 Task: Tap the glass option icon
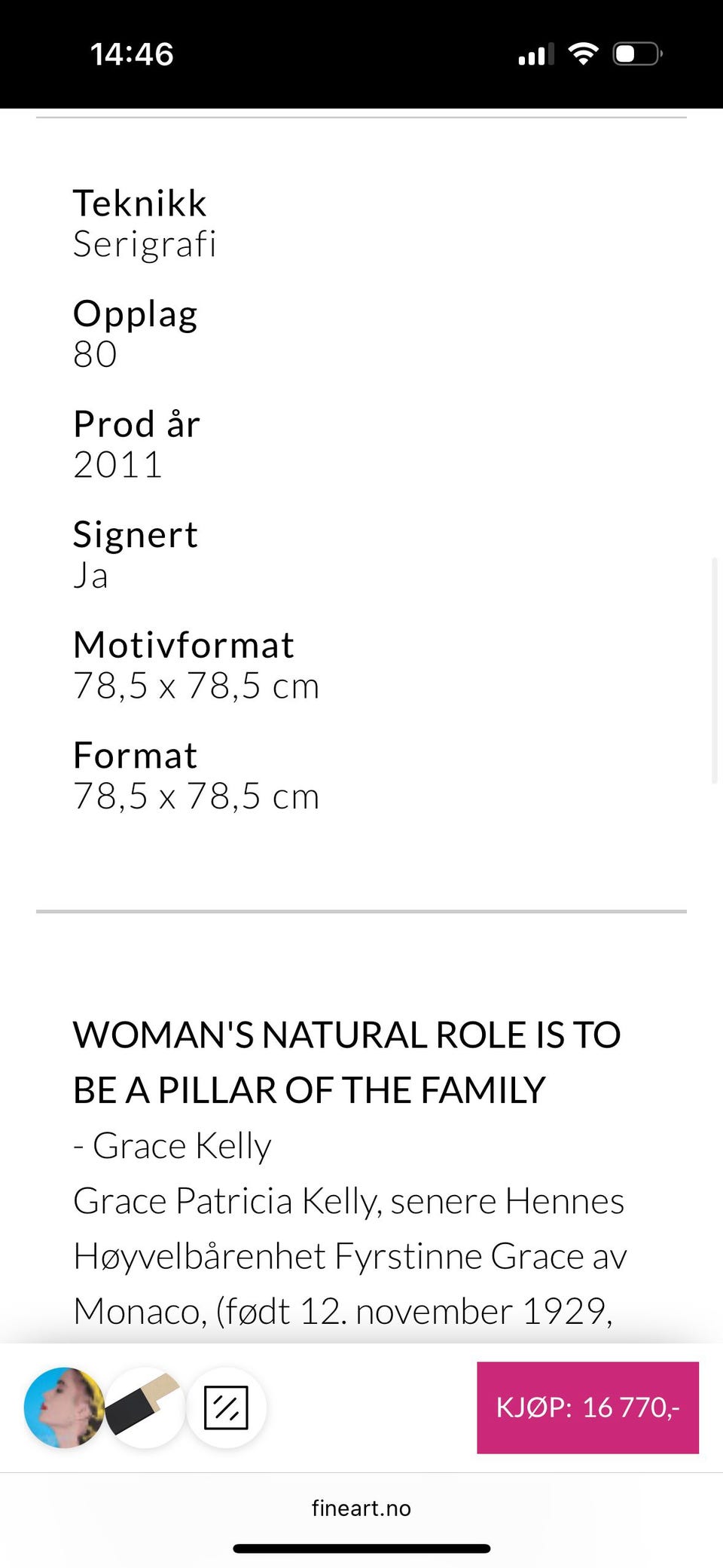226,1408
